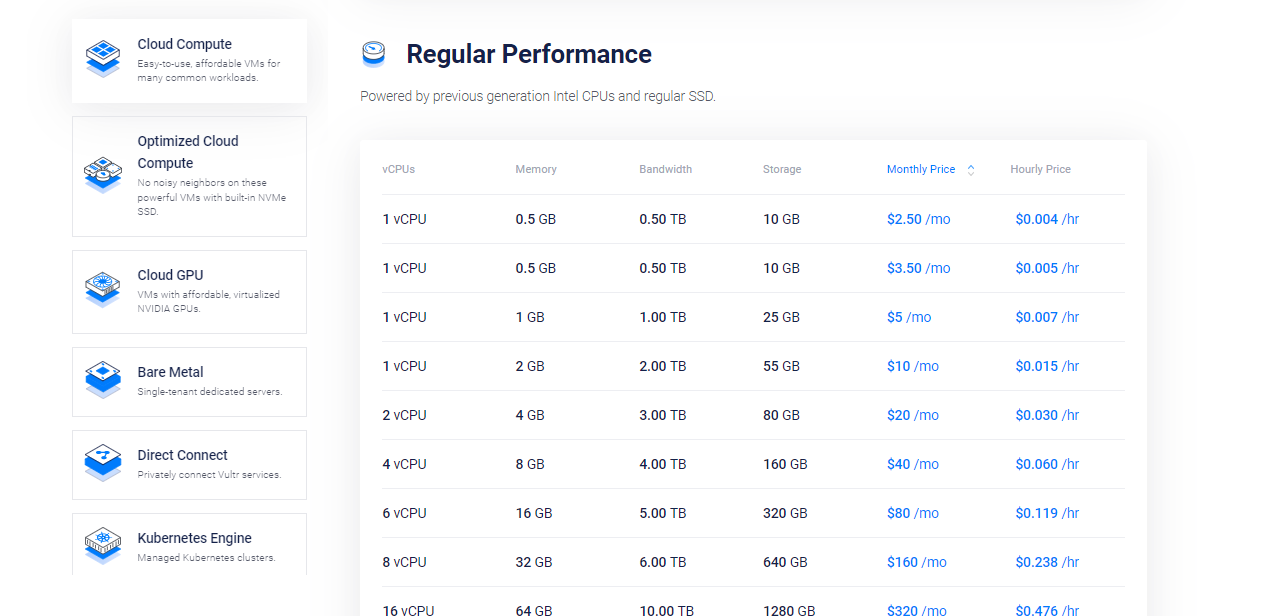The width and height of the screenshot is (1280, 616).
Task: Open the Kubernetes Engine tab
Action: [189, 545]
